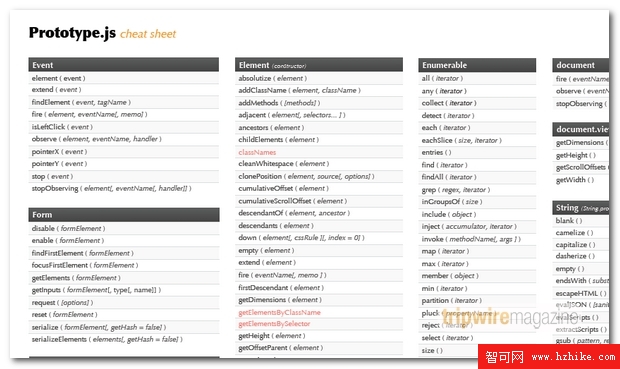The image size is (620, 369).
Task: Click "findAll ( iterator )" row
Action: [x=477, y=177]
